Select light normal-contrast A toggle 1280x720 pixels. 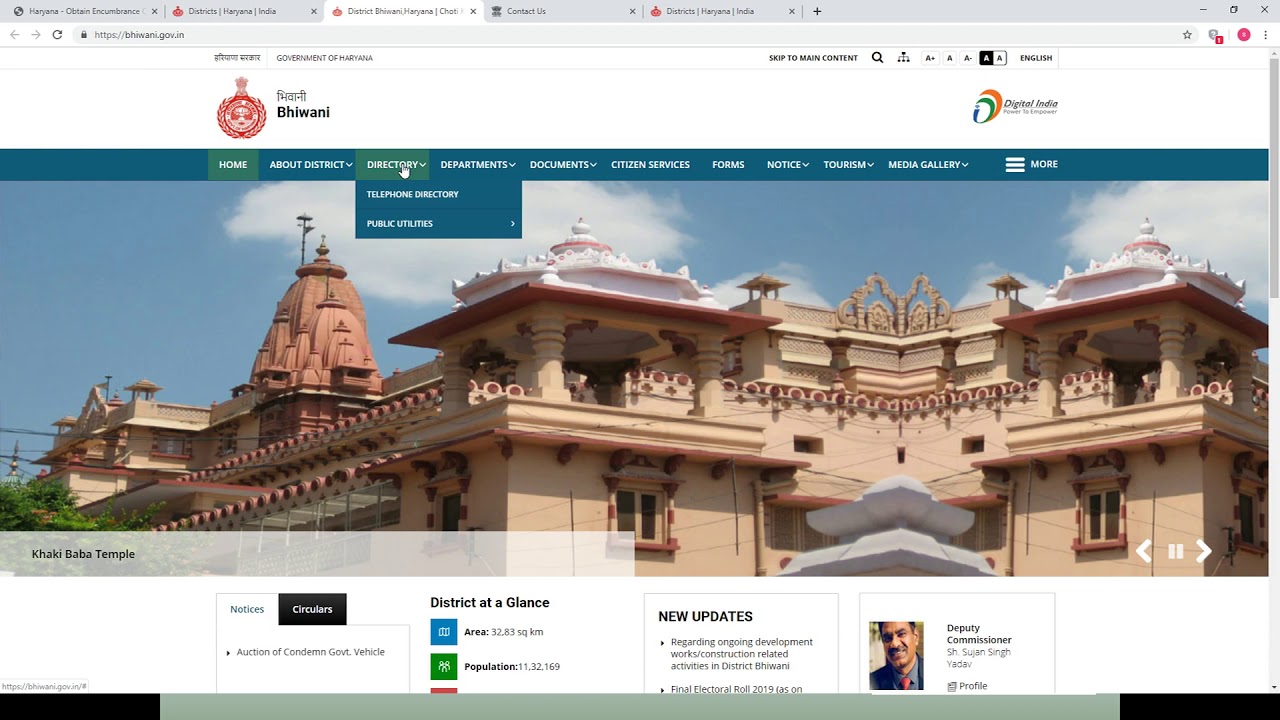tap(999, 58)
